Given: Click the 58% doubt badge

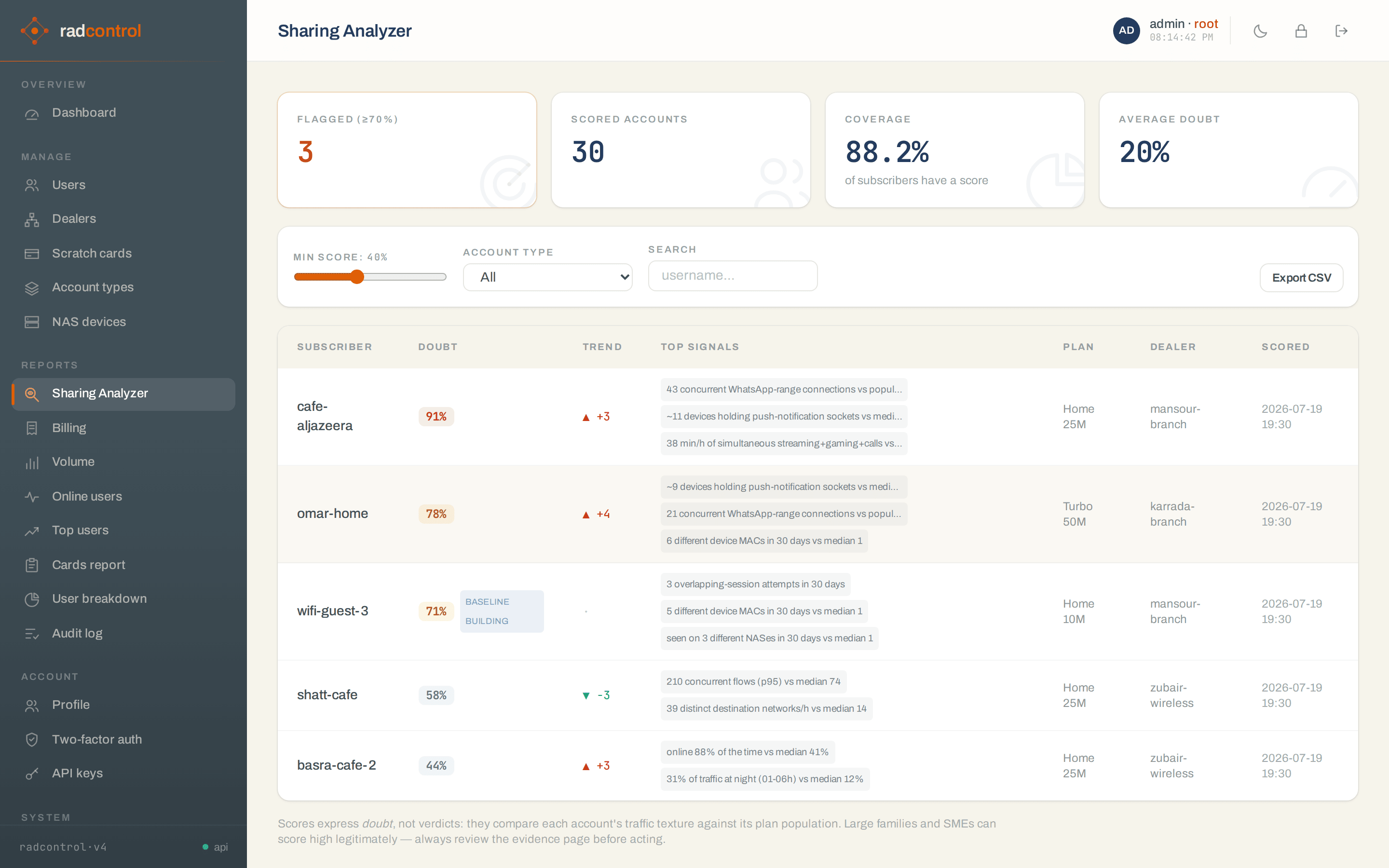Looking at the screenshot, I should [436, 696].
